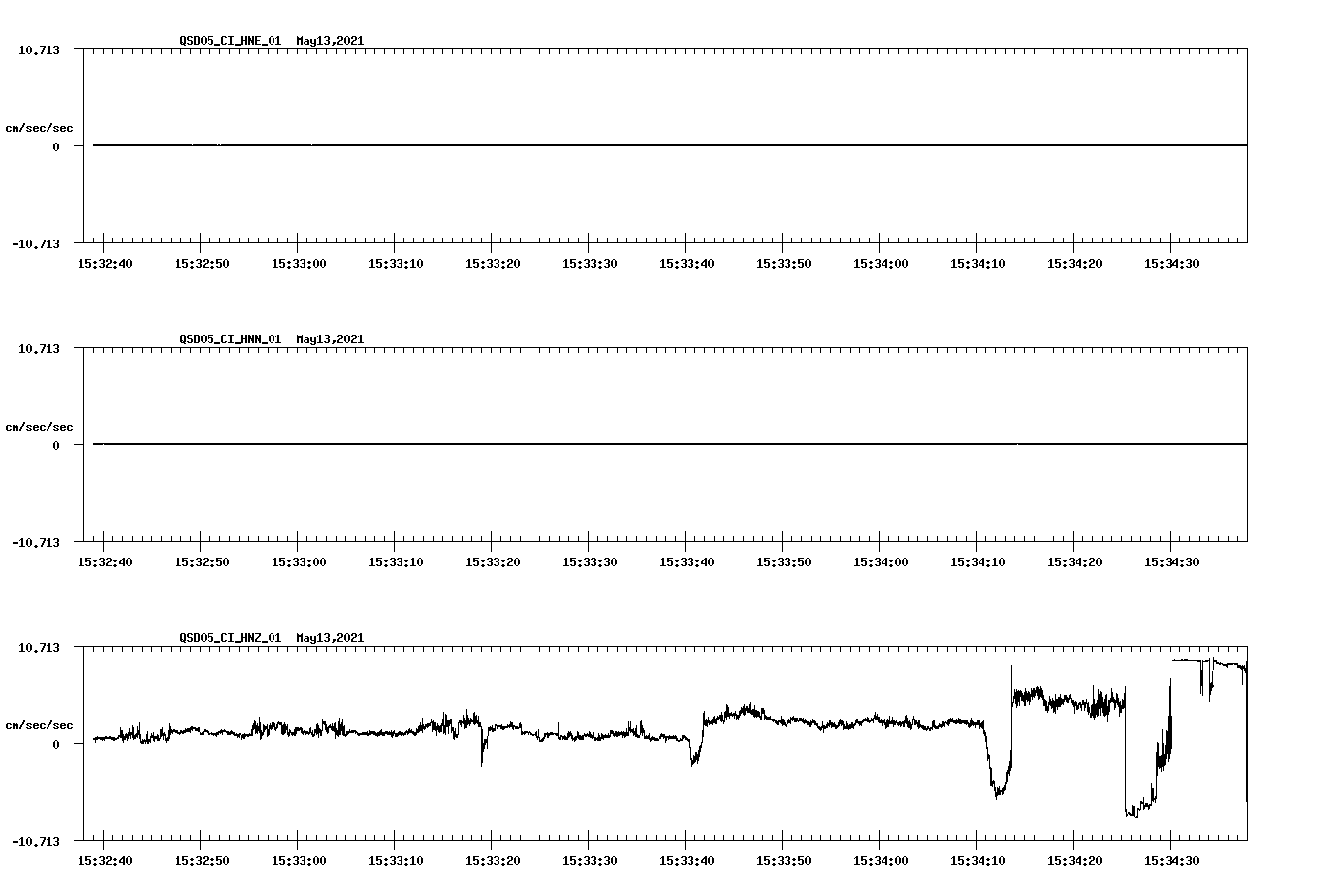
Task: Click the 15:33:20 time label under top plot
Action: pyautogui.click(x=494, y=262)
